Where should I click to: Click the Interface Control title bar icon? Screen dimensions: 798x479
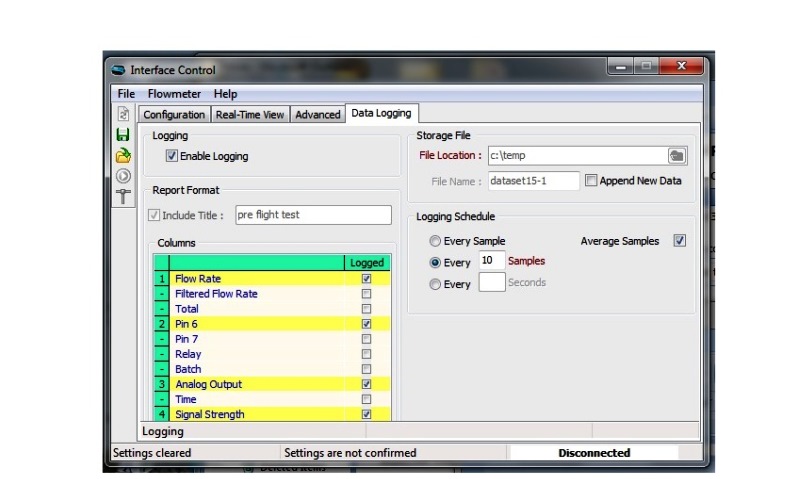[x=119, y=70]
